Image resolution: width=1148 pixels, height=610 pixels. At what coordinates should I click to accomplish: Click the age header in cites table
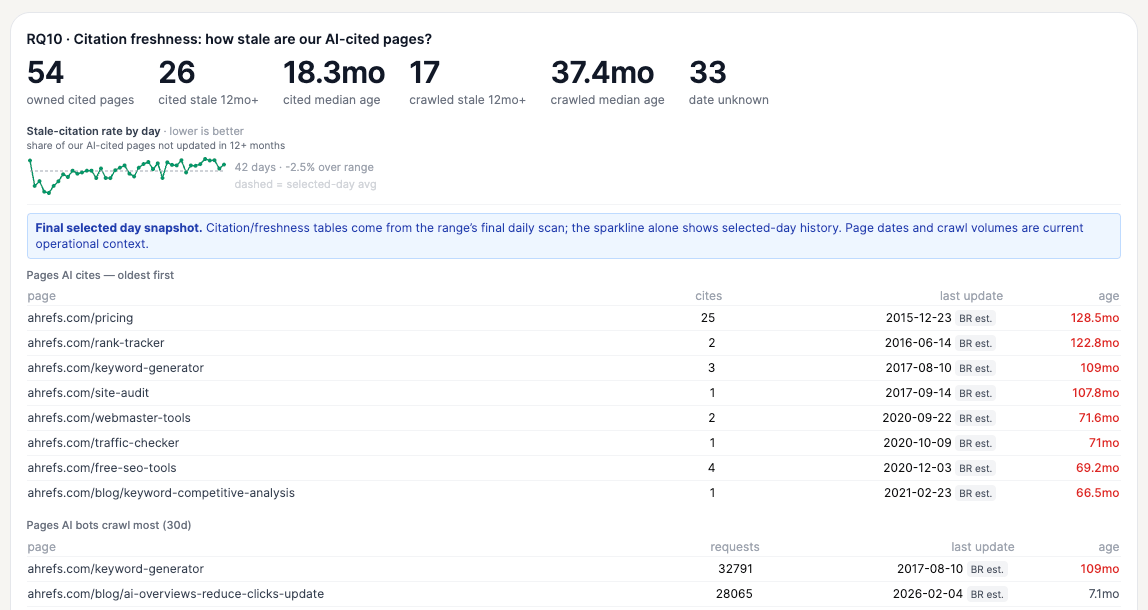pos(1108,296)
